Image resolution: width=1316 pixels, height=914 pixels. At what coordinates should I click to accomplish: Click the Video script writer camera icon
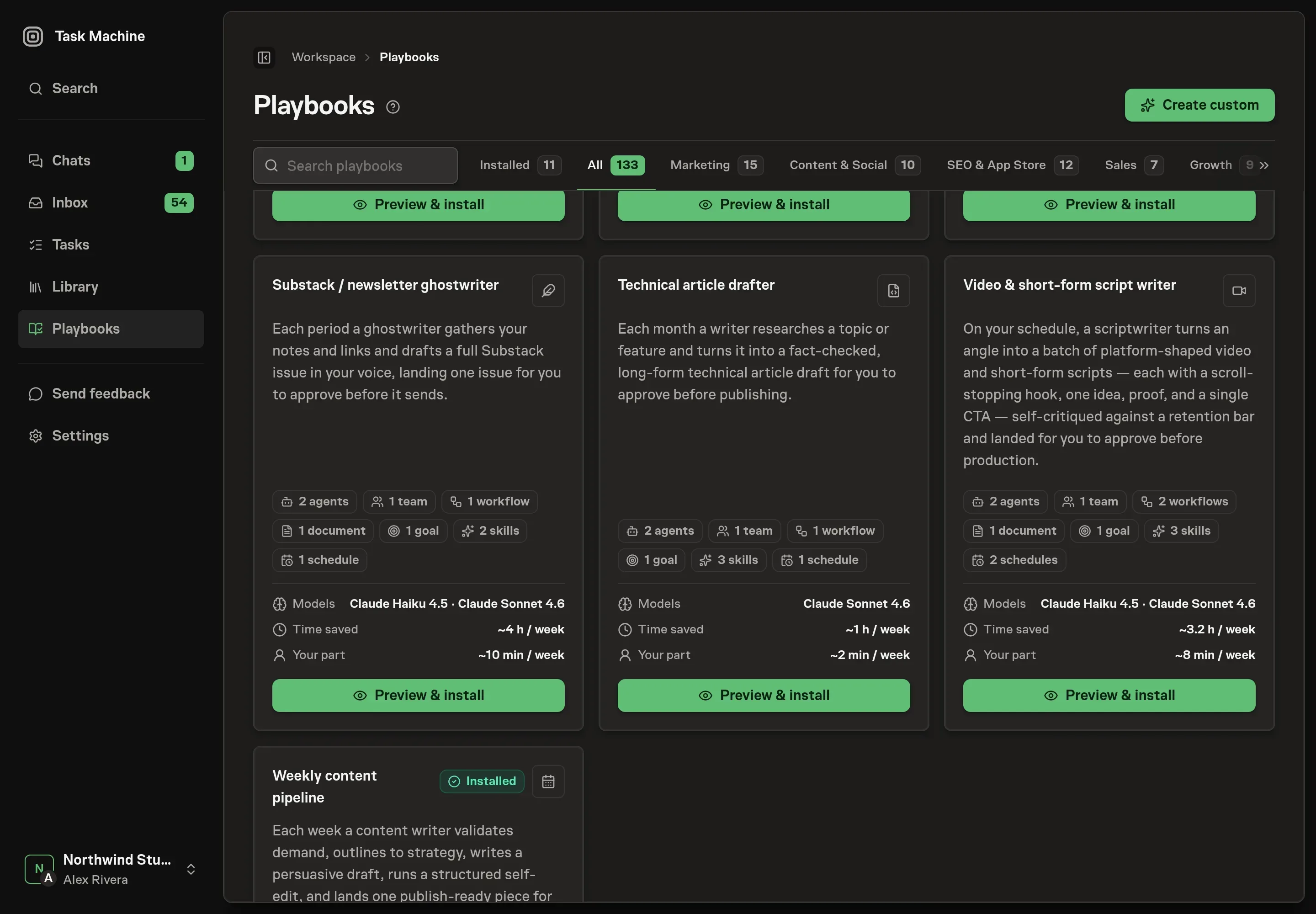pos(1239,290)
